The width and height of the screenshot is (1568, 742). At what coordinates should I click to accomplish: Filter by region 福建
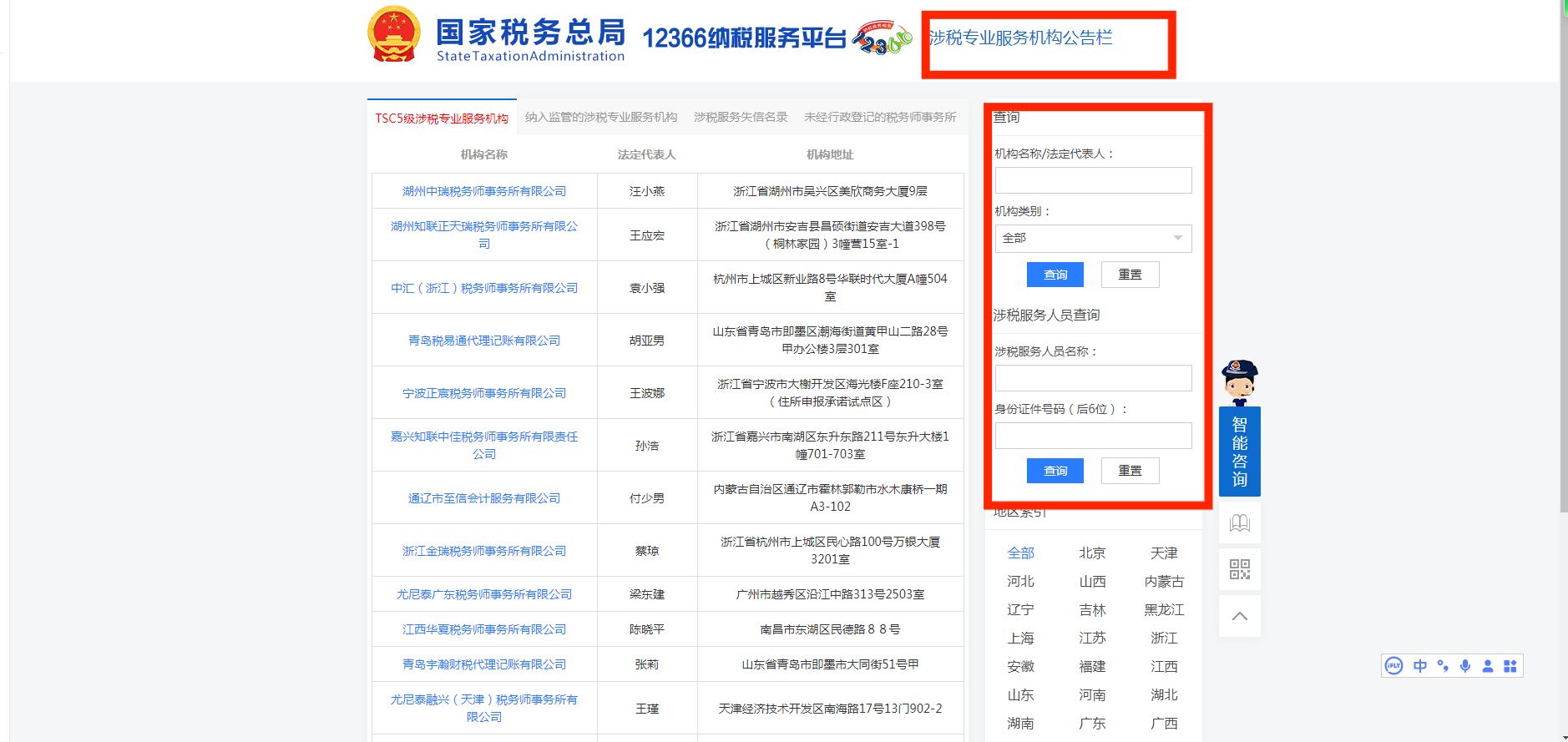point(1092,667)
